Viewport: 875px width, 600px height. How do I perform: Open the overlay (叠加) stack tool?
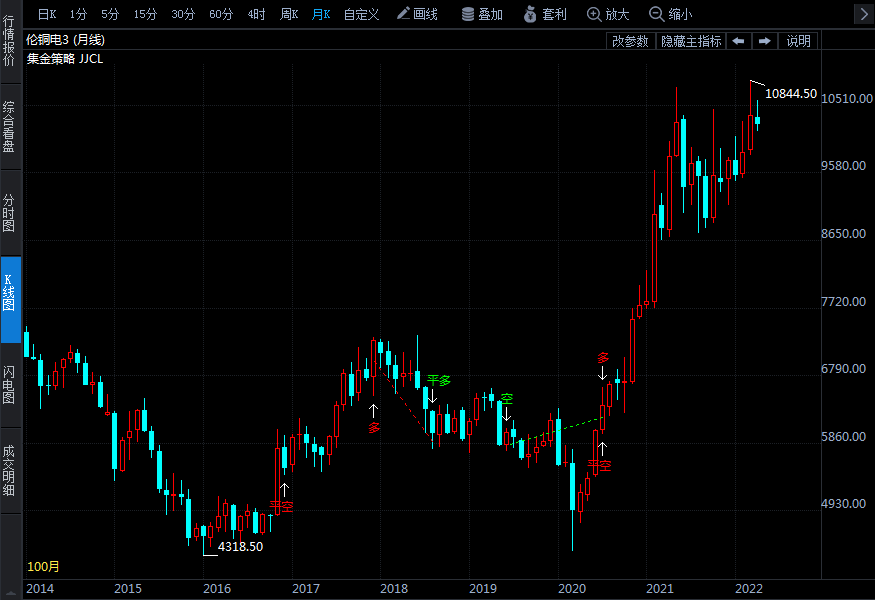pos(482,15)
